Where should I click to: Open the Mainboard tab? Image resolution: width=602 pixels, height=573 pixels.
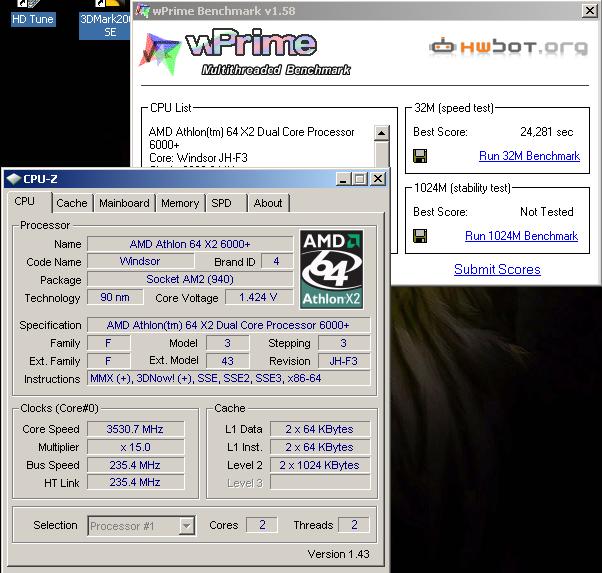coord(124,203)
